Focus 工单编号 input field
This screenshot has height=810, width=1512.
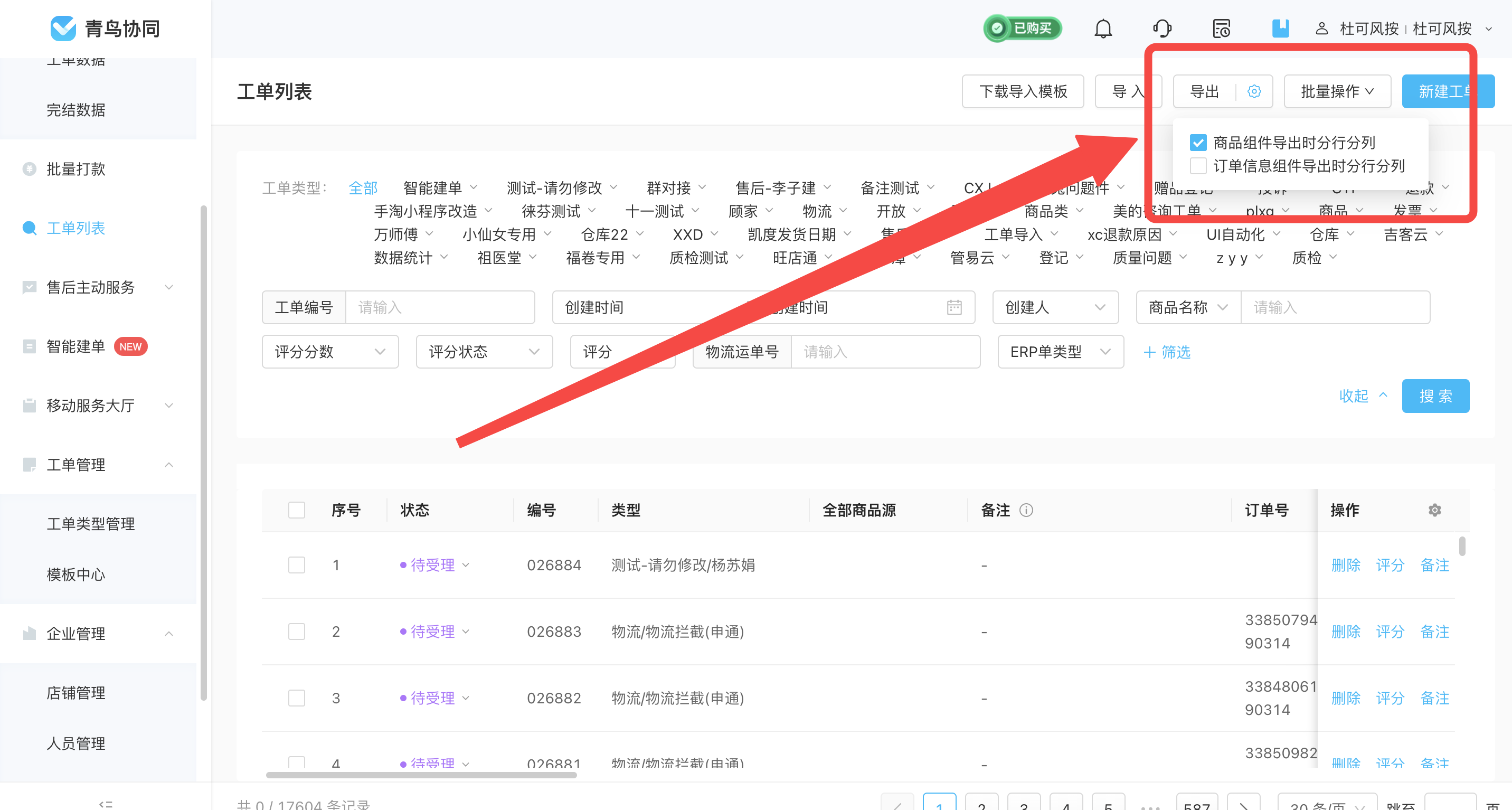point(440,307)
